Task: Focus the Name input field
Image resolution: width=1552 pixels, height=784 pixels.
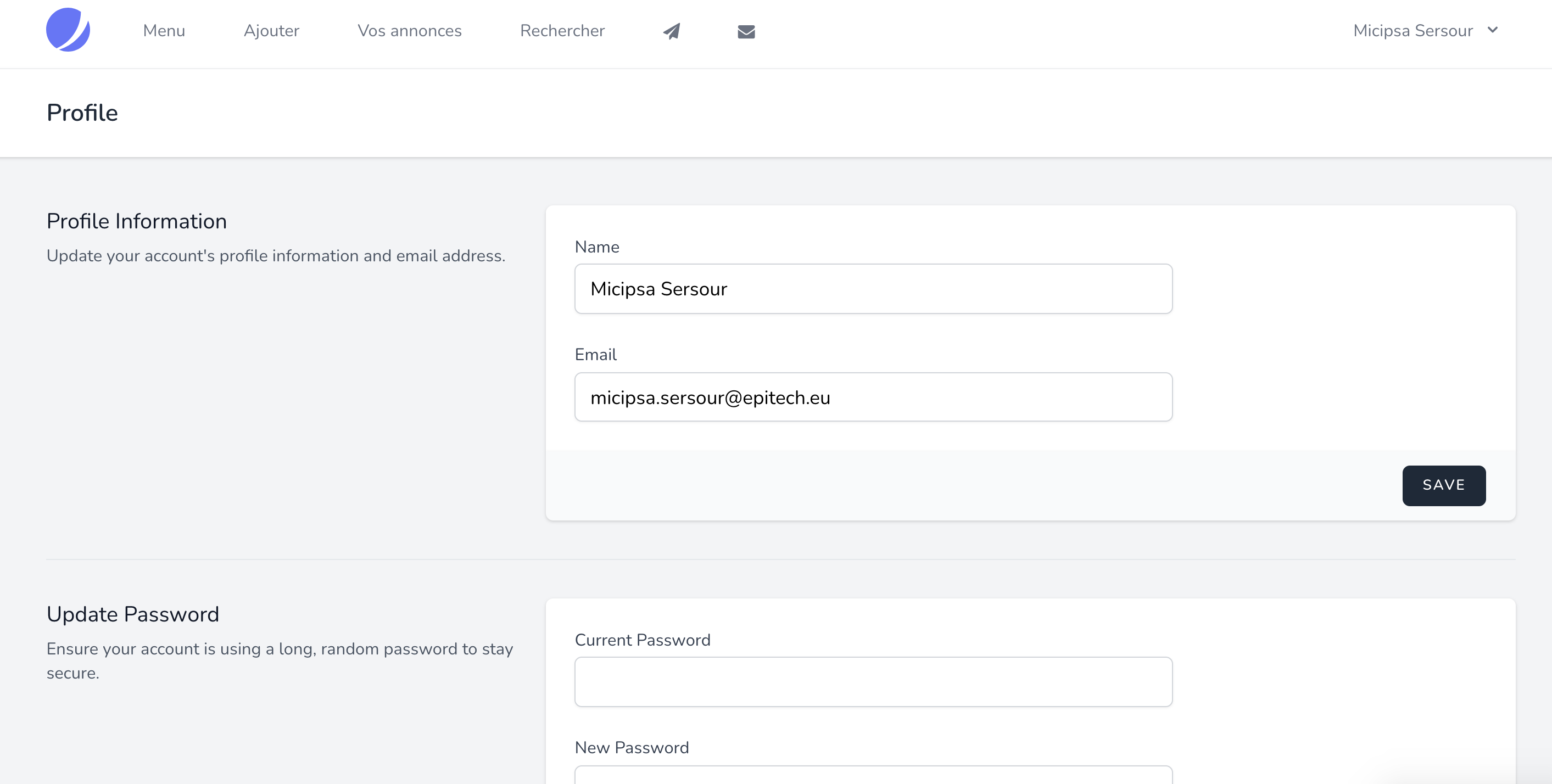Action: coord(873,288)
